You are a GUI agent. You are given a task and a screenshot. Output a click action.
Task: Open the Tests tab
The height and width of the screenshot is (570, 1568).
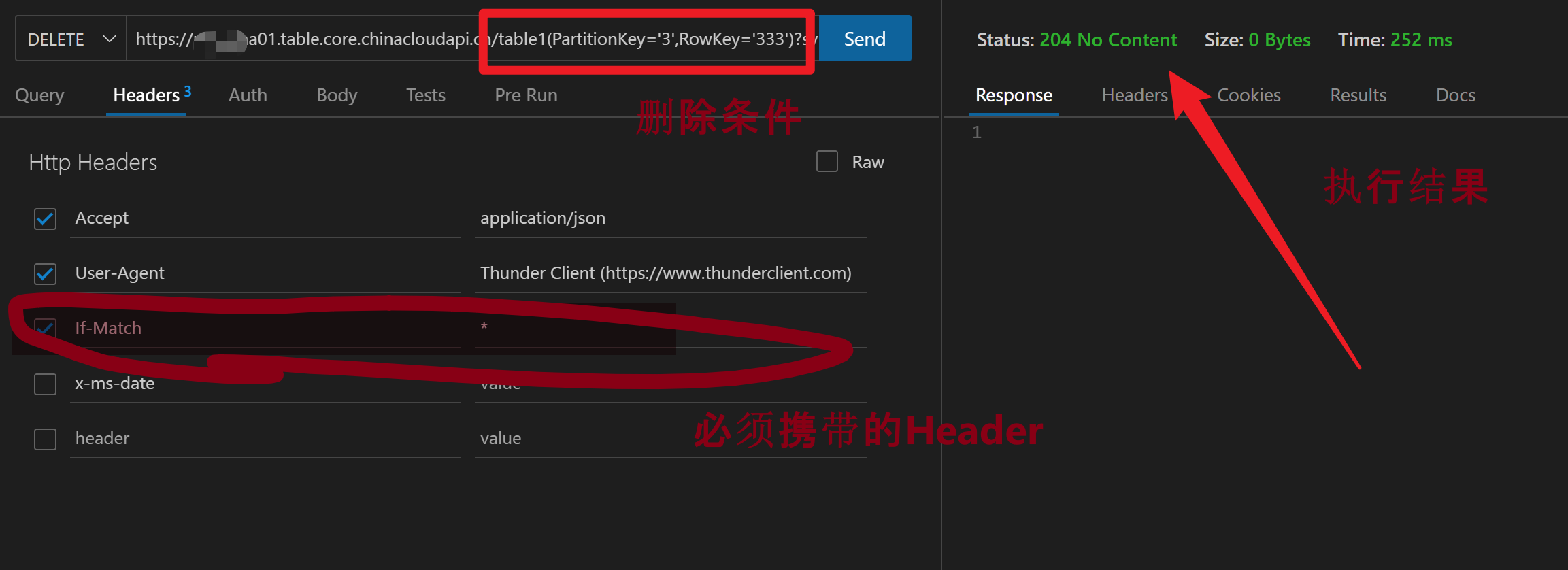pos(426,95)
